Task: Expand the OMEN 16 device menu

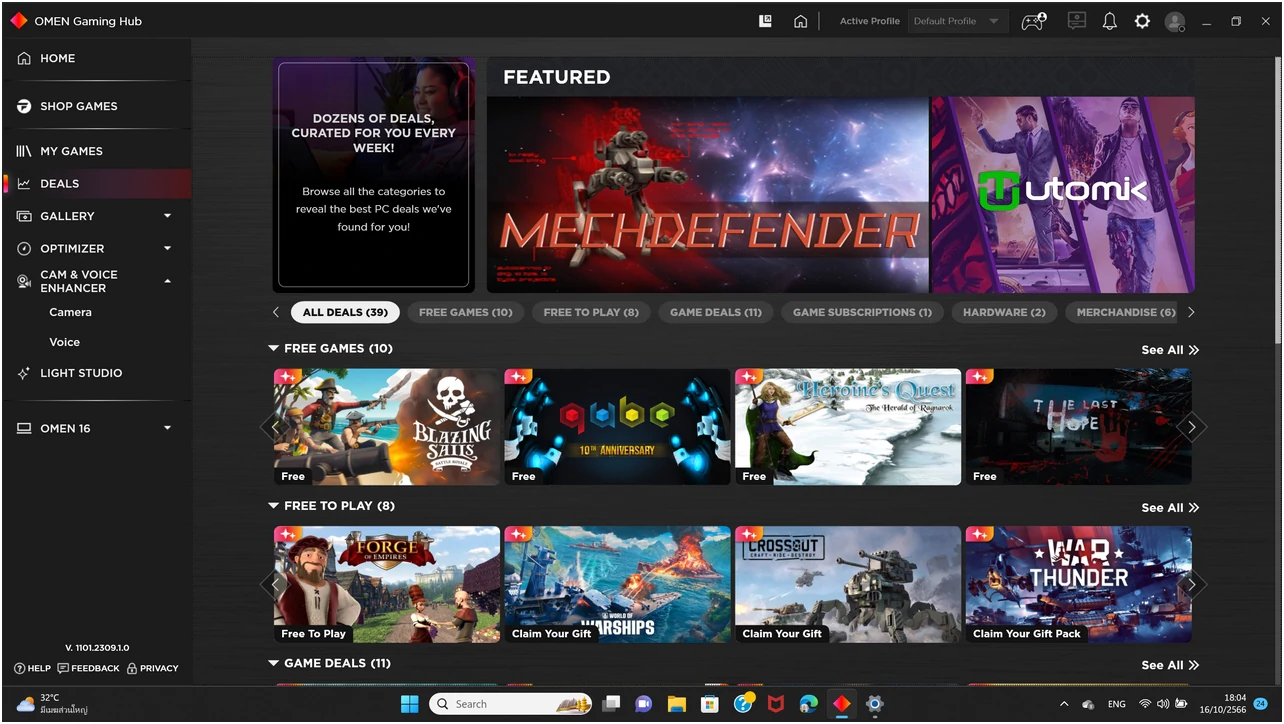Action: 167,428
